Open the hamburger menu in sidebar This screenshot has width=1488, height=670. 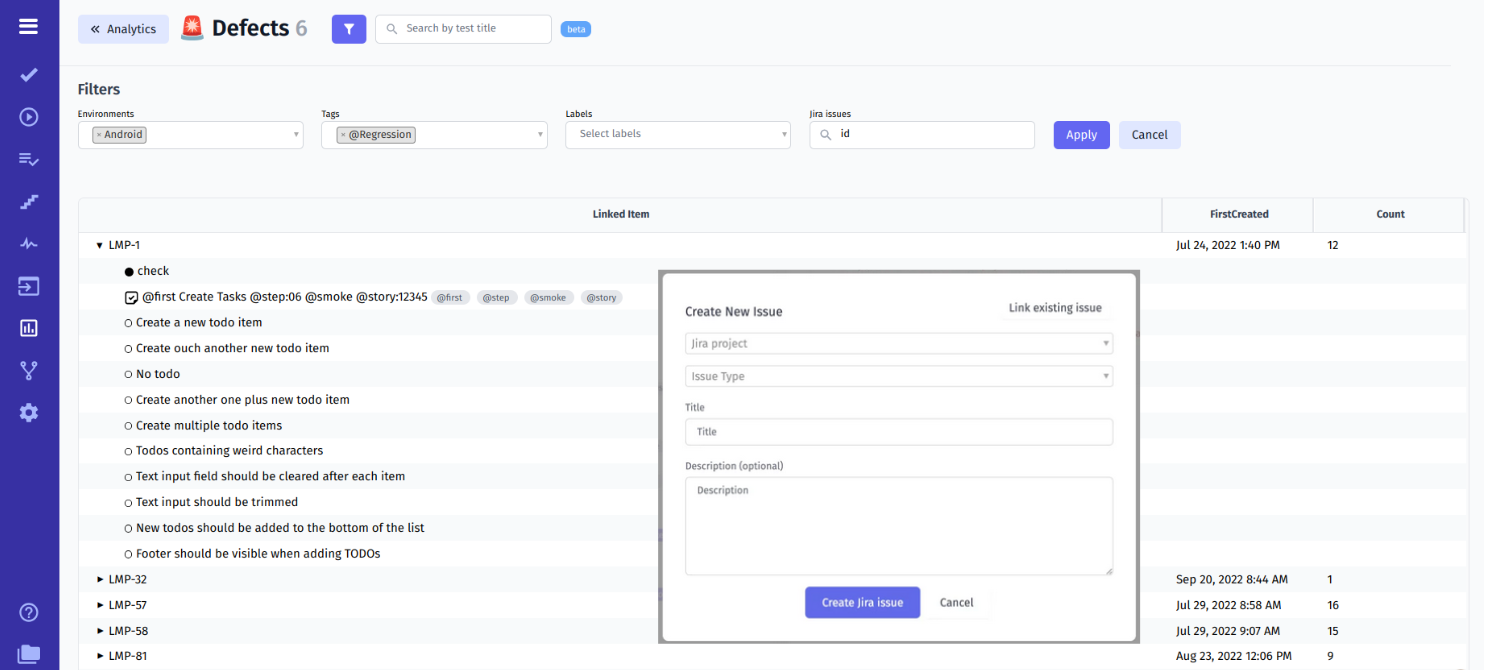[28, 27]
